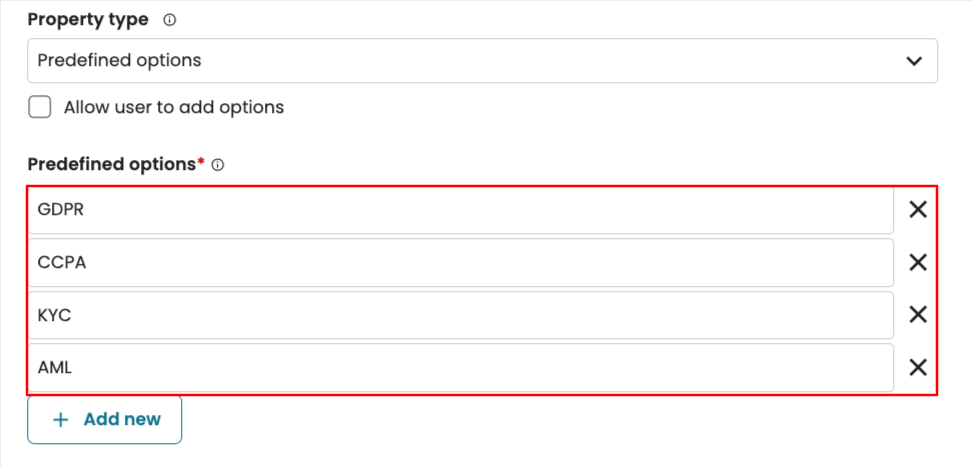Remove the GDPR option with its X icon
The width and height of the screenshot is (972, 467).
(917, 210)
